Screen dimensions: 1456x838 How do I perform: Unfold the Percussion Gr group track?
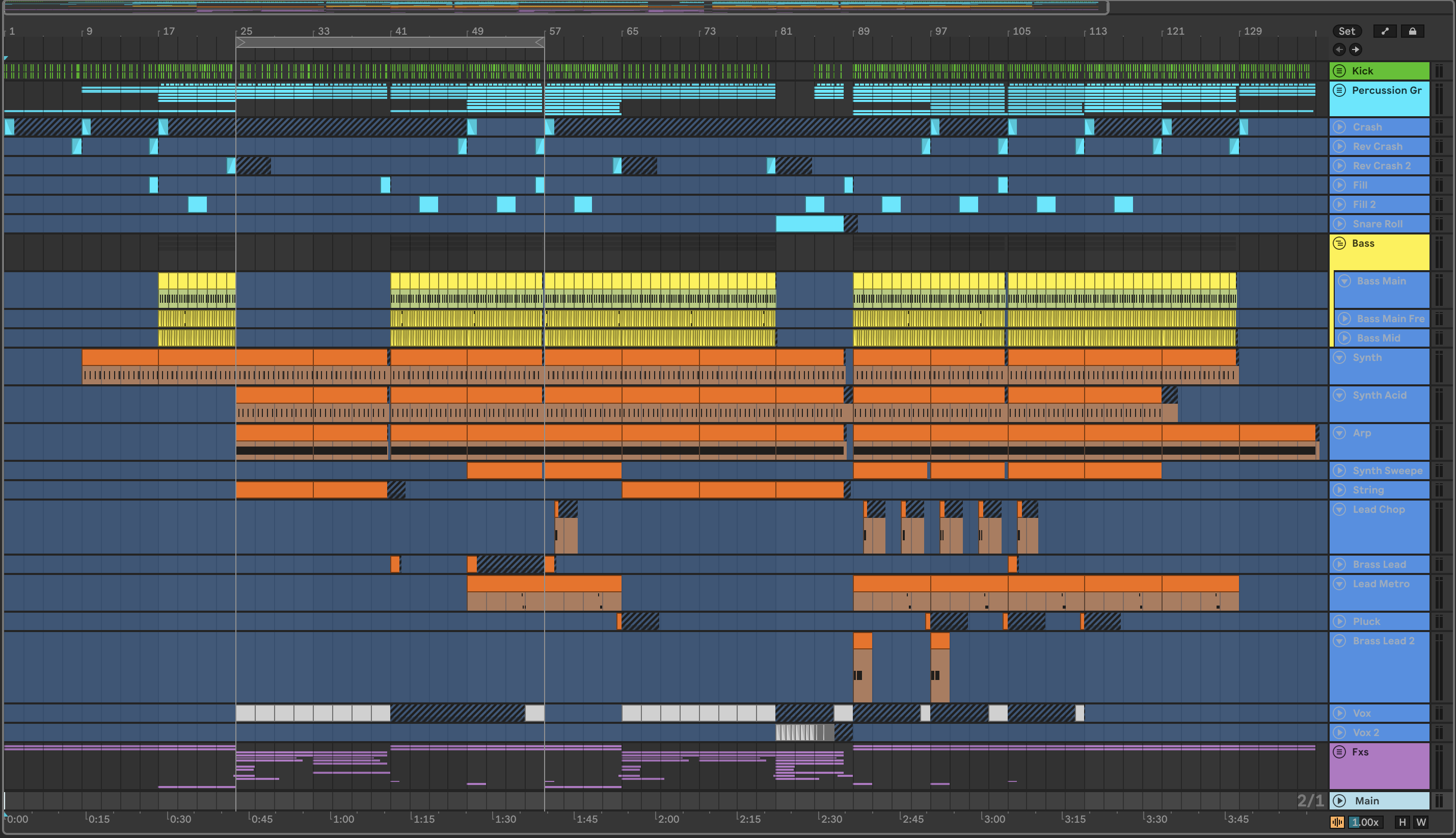1339,90
